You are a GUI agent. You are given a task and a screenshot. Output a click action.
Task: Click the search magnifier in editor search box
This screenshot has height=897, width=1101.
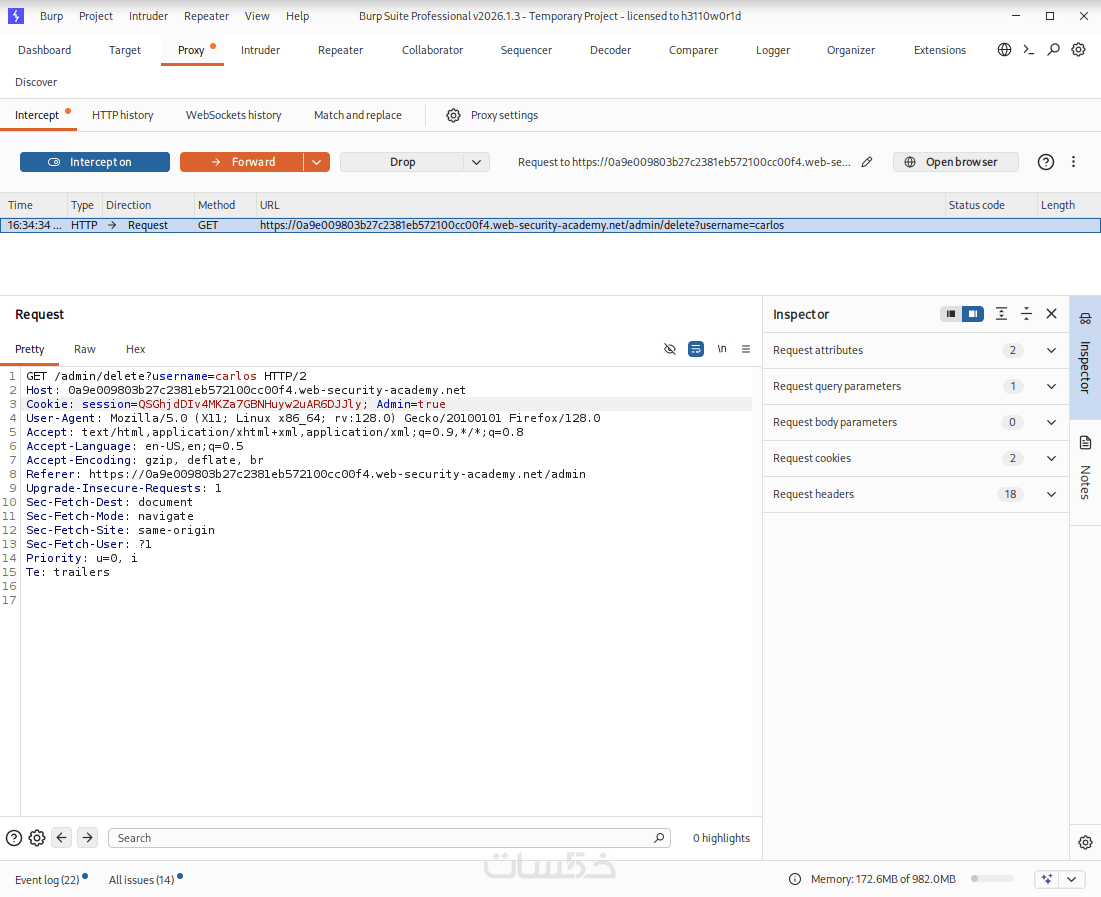(659, 838)
